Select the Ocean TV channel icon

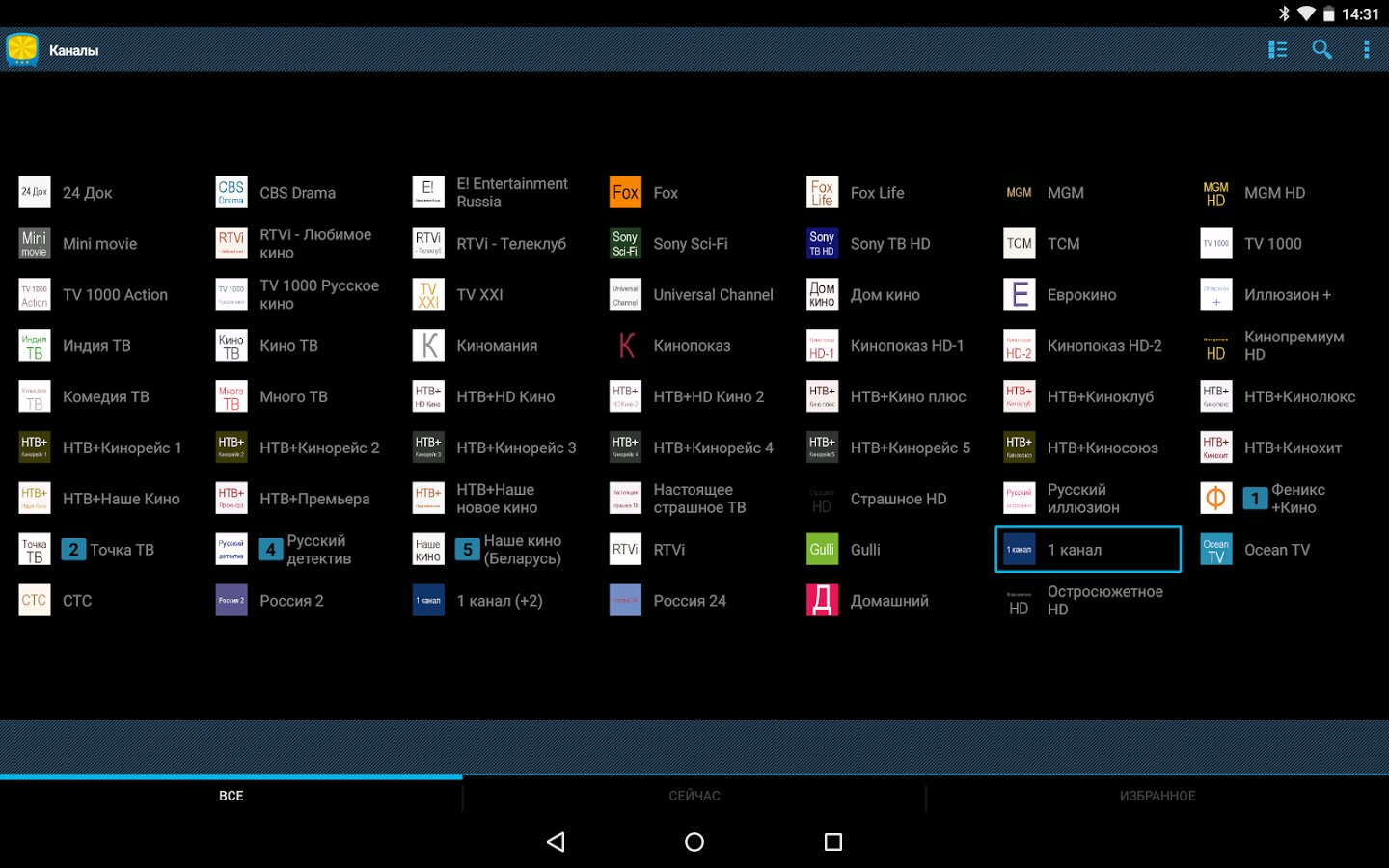coord(1215,550)
